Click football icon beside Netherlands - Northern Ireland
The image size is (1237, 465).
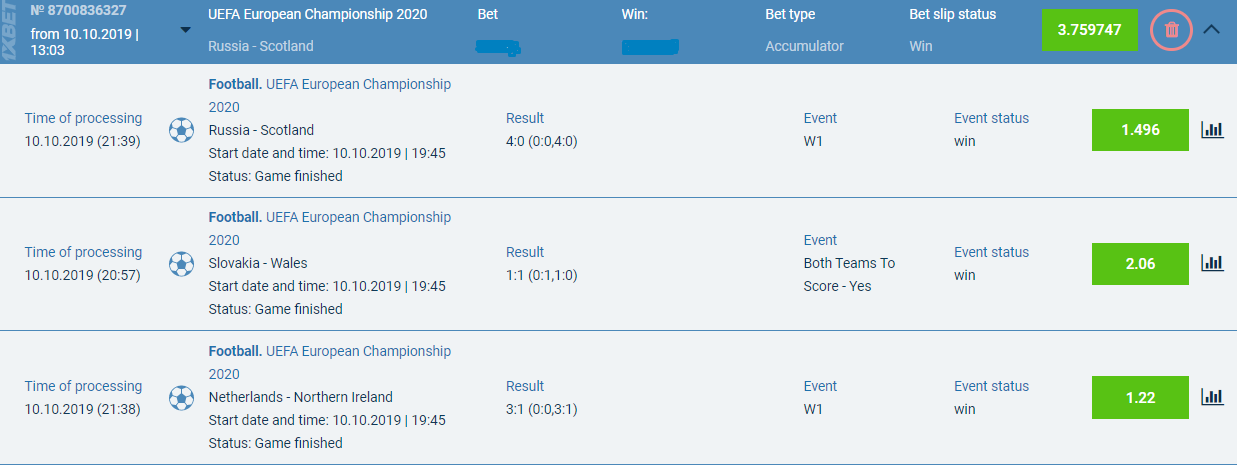click(x=181, y=398)
